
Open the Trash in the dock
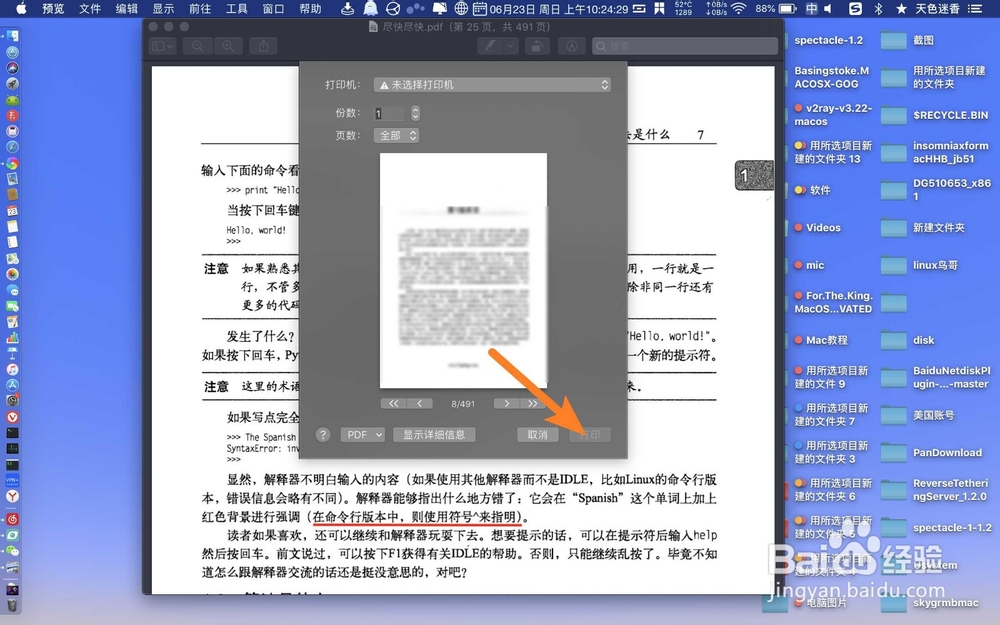[12, 605]
